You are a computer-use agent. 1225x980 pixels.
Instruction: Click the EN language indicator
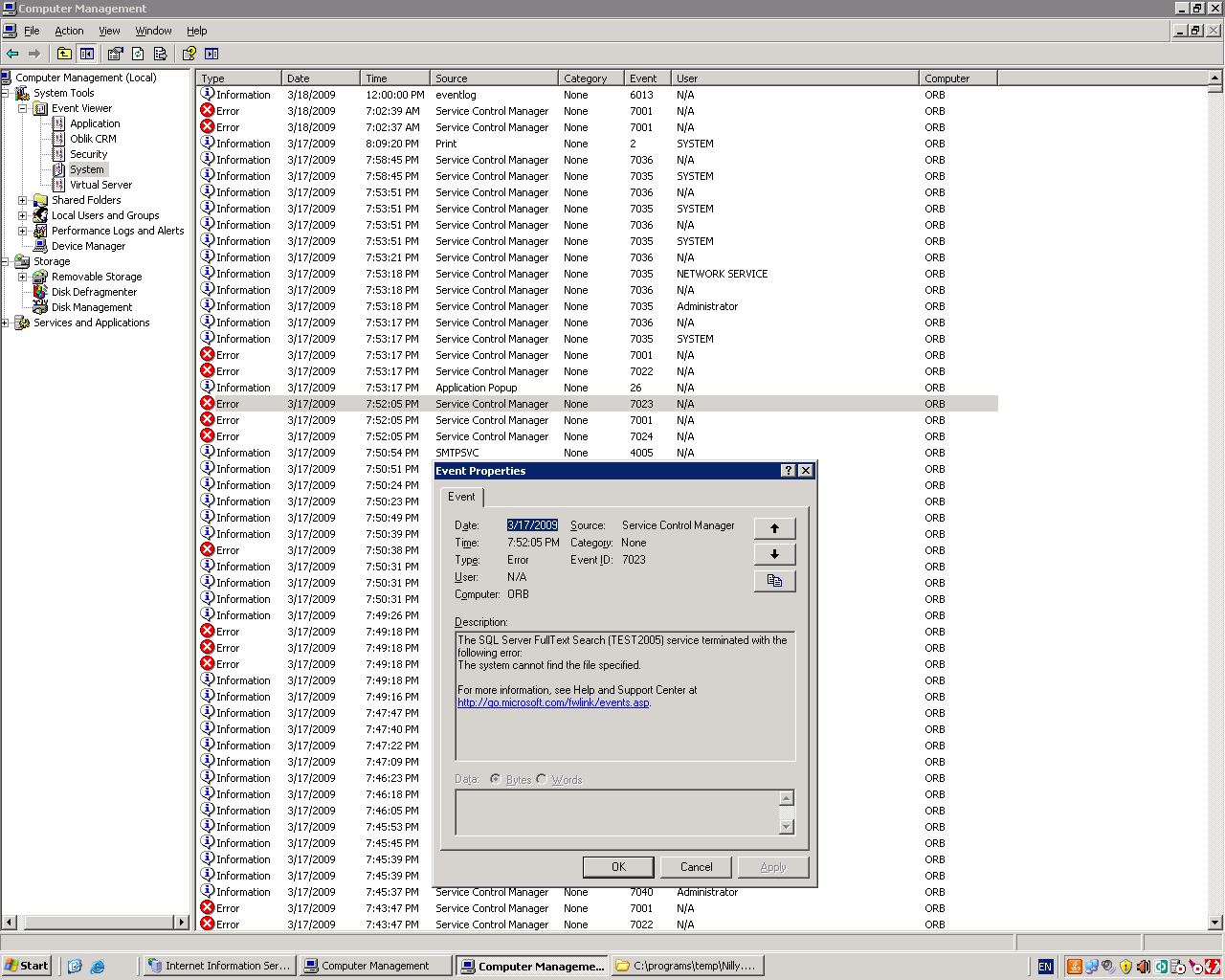coord(1045,967)
